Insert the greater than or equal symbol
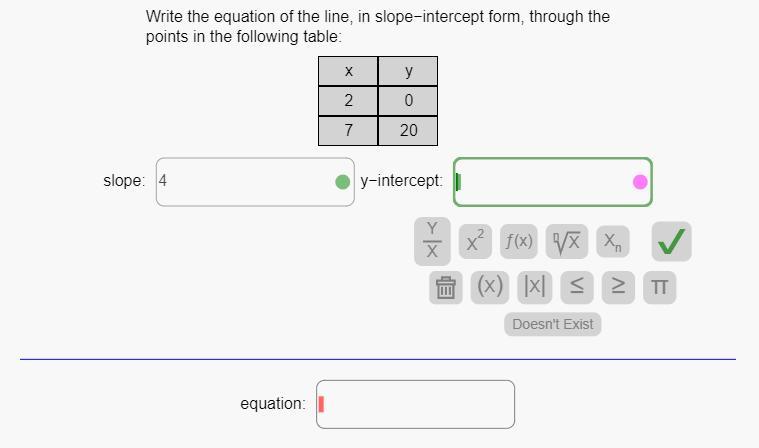This screenshot has width=759, height=448. [x=620, y=287]
